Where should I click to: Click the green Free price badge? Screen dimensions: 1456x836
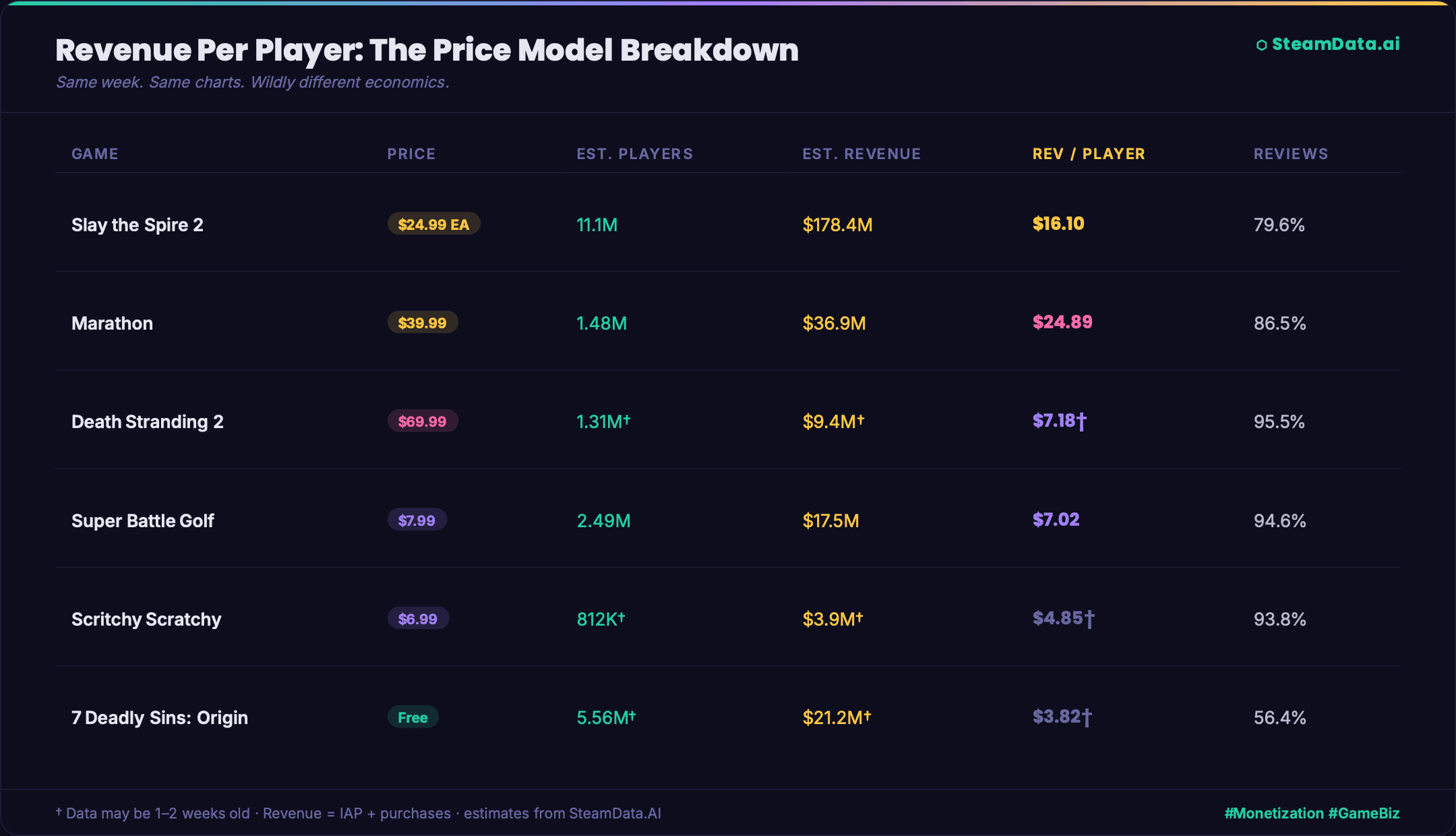[413, 717]
